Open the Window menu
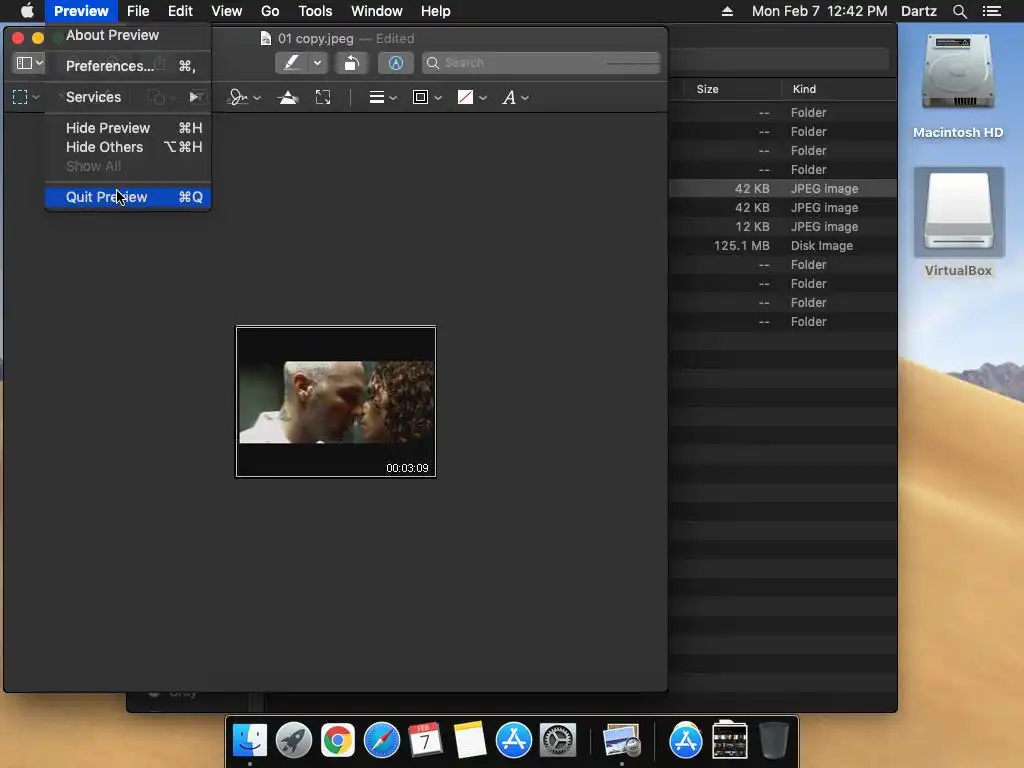 click(x=377, y=11)
